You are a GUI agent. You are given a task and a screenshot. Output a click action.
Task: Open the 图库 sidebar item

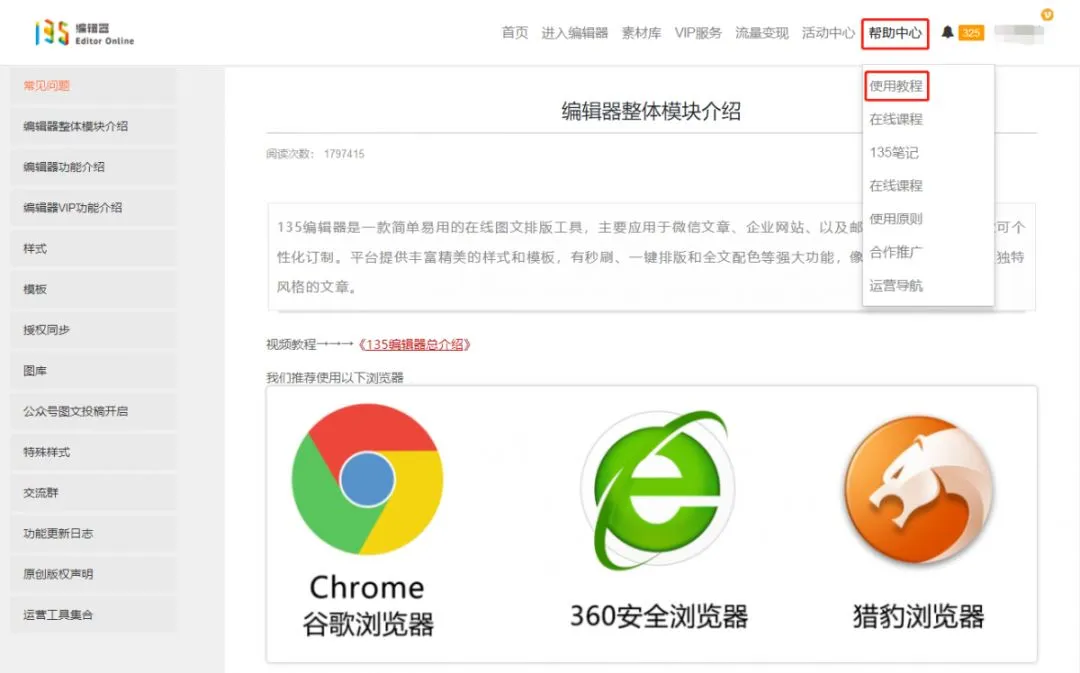(x=92, y=370)
